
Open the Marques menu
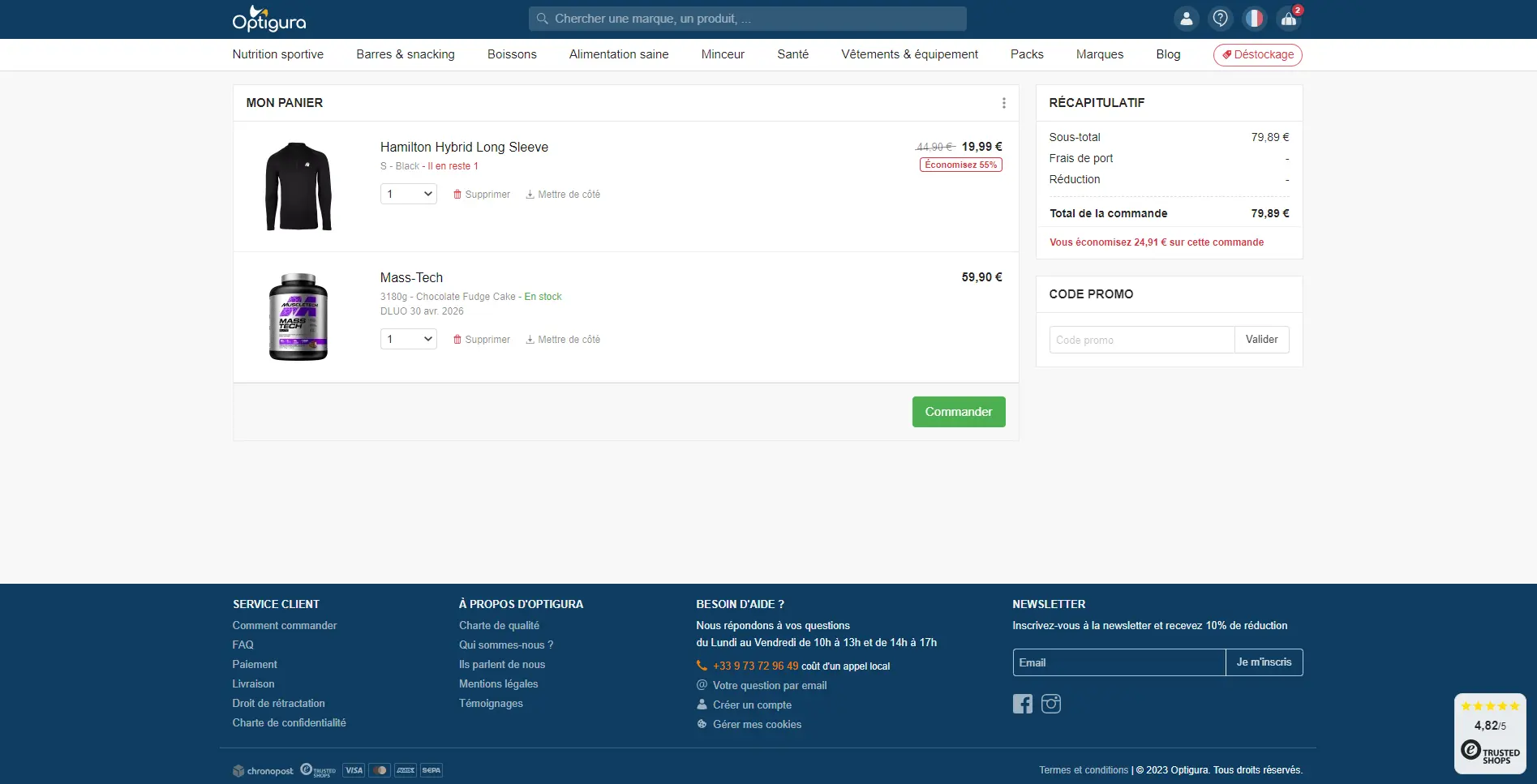(1100, 54)
